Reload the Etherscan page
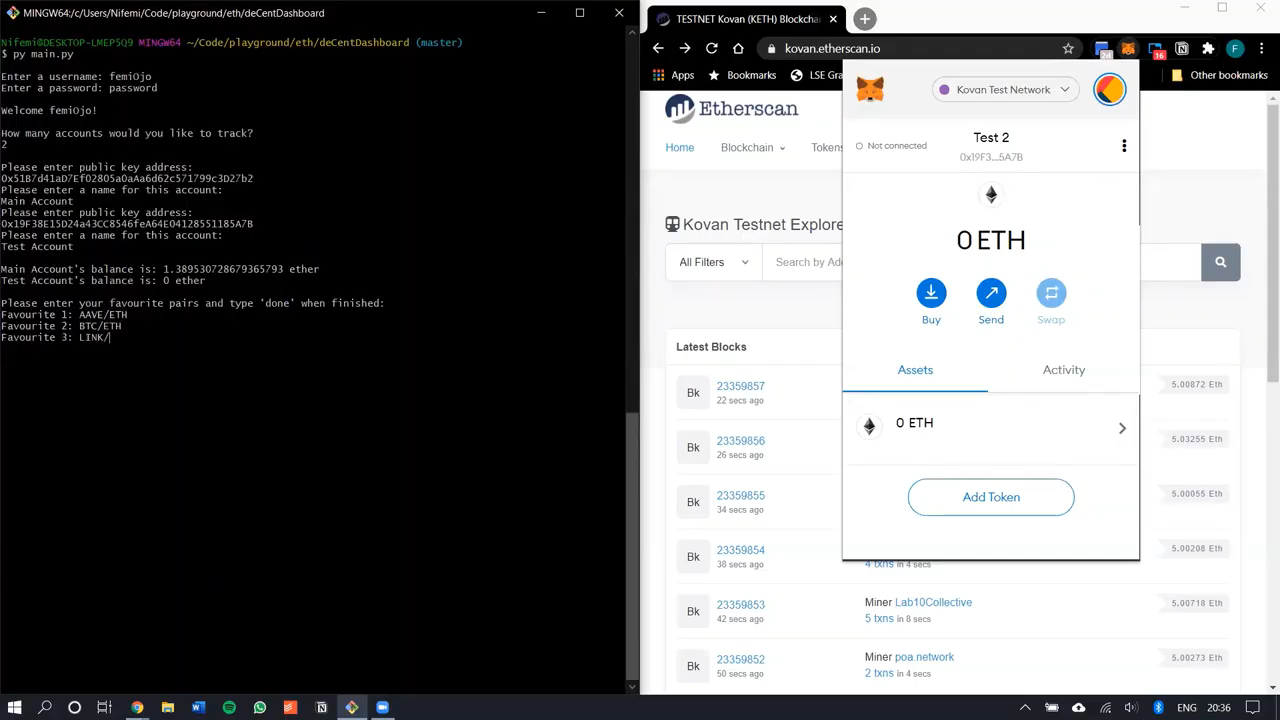 (x=712, y=48)
